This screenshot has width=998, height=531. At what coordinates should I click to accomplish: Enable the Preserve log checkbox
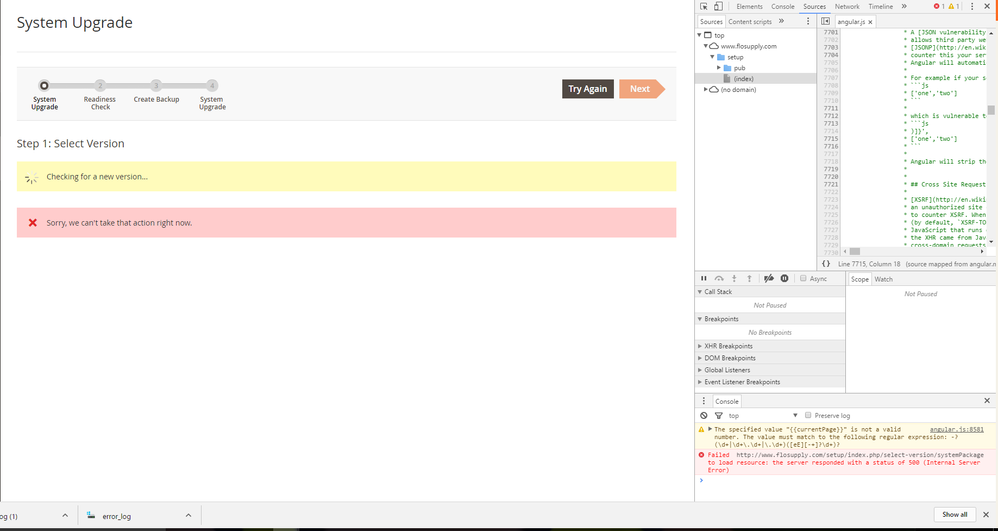pos(808,415)
